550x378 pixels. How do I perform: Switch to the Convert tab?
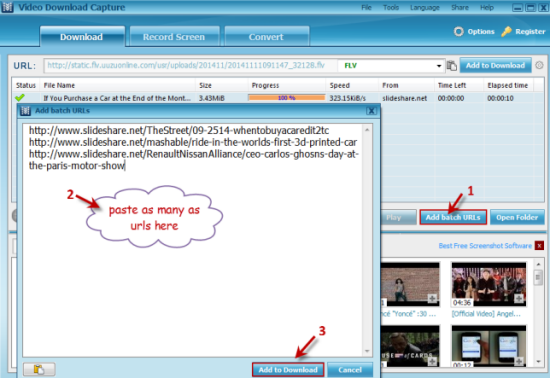coord(266,36)
